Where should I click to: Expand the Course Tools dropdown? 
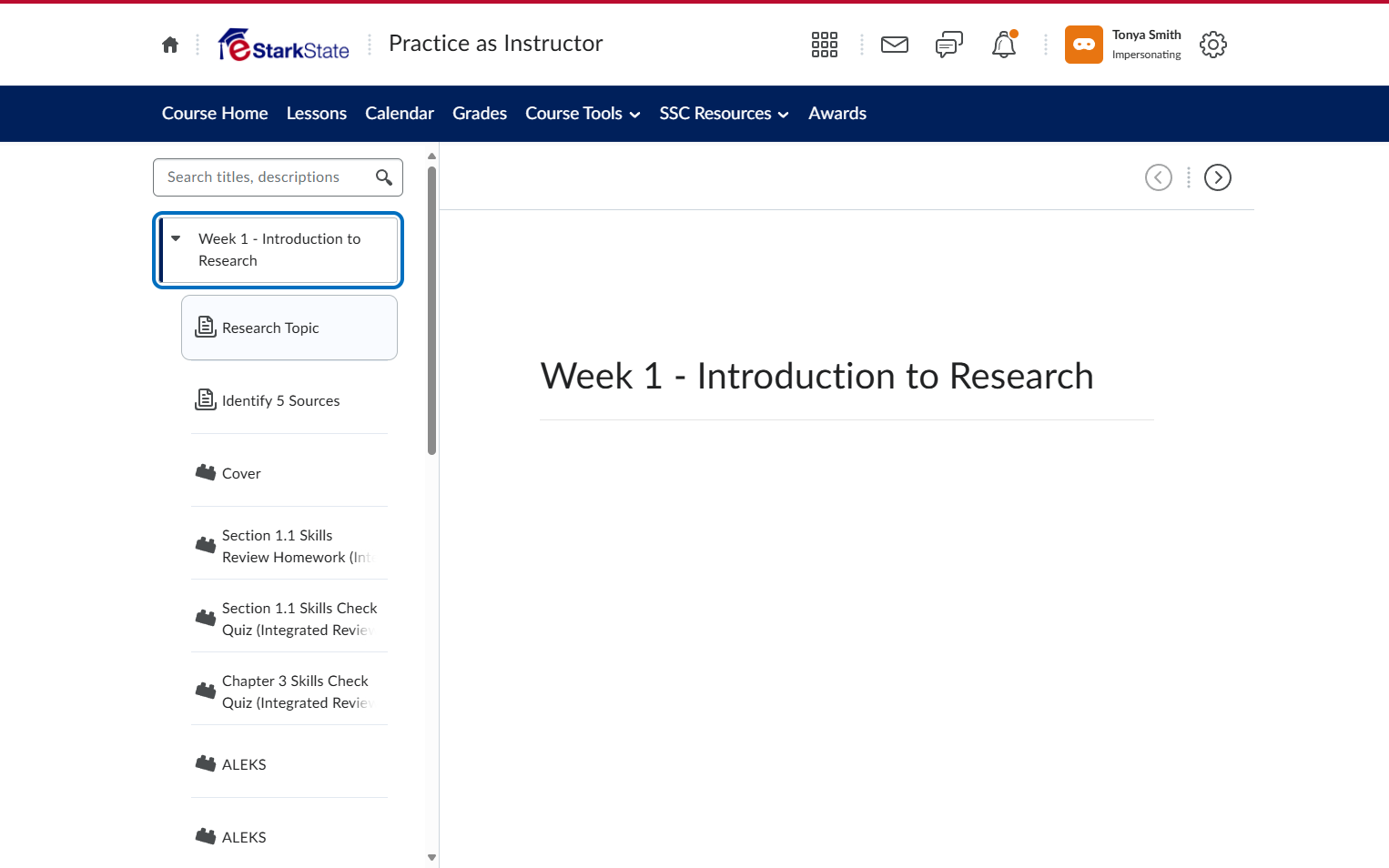pos(583,114)
